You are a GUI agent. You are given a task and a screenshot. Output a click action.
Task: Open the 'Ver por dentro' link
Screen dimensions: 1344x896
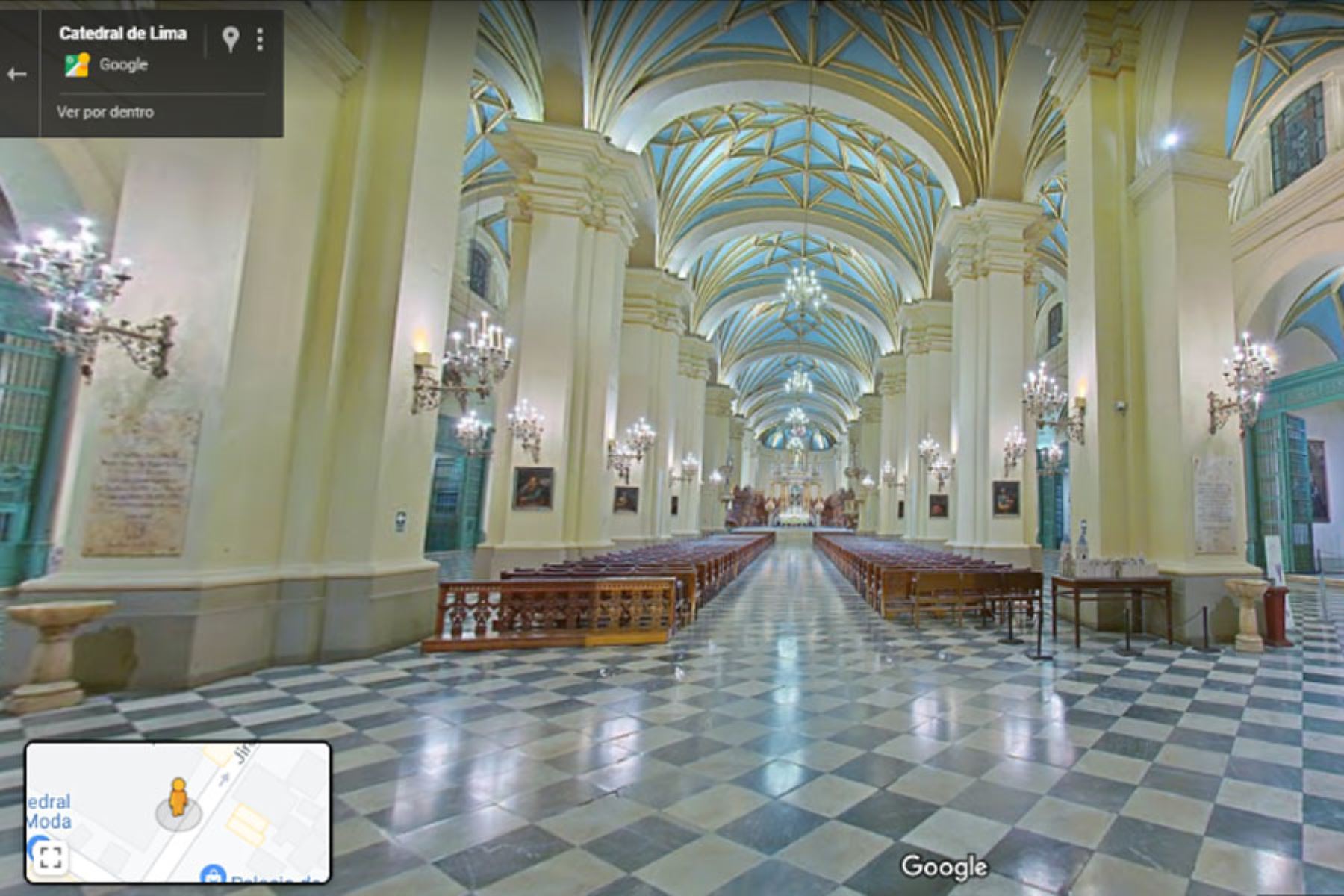click(105, 113)
